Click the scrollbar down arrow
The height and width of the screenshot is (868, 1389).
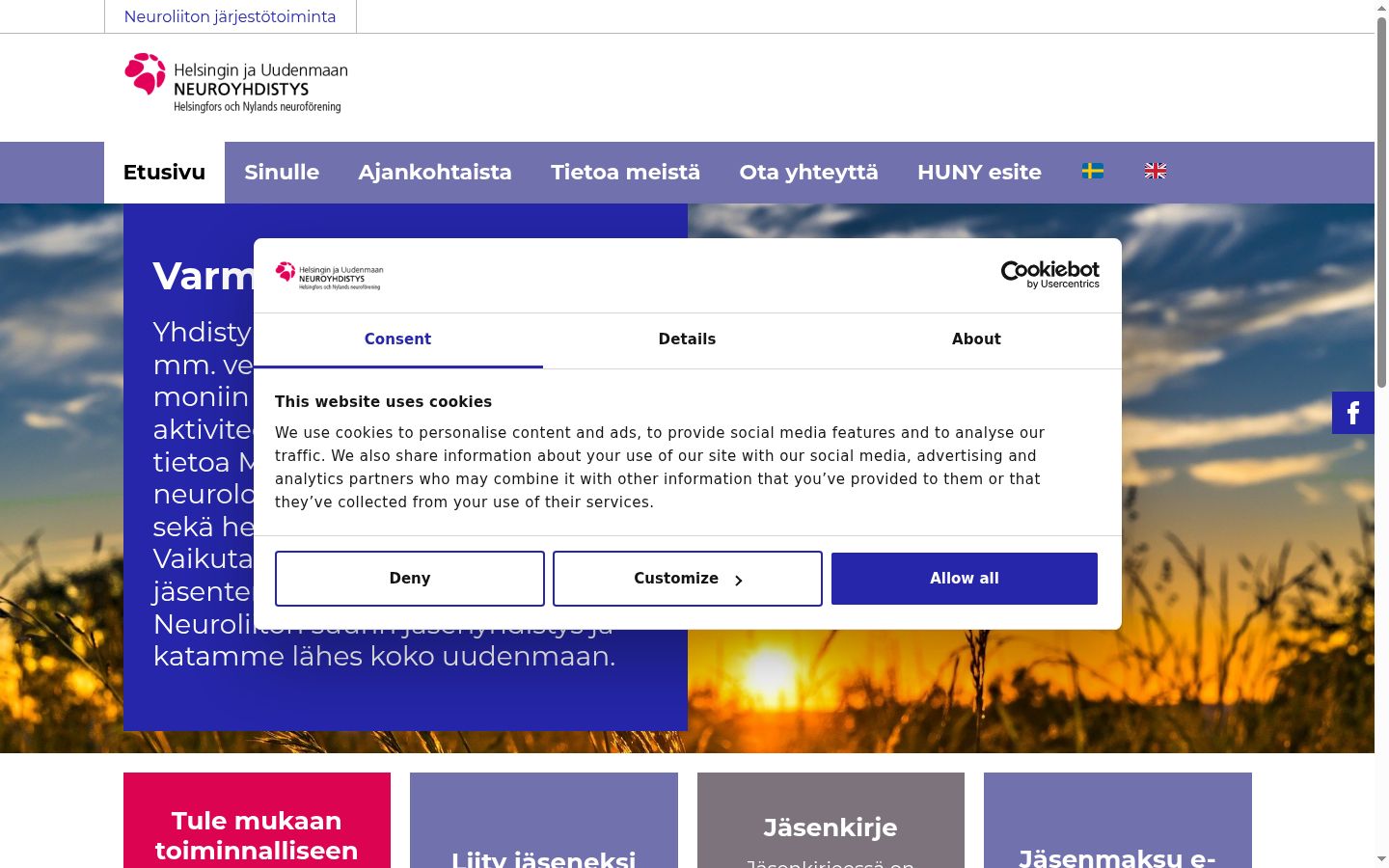pyautogui.click(x=1381, y=858)
